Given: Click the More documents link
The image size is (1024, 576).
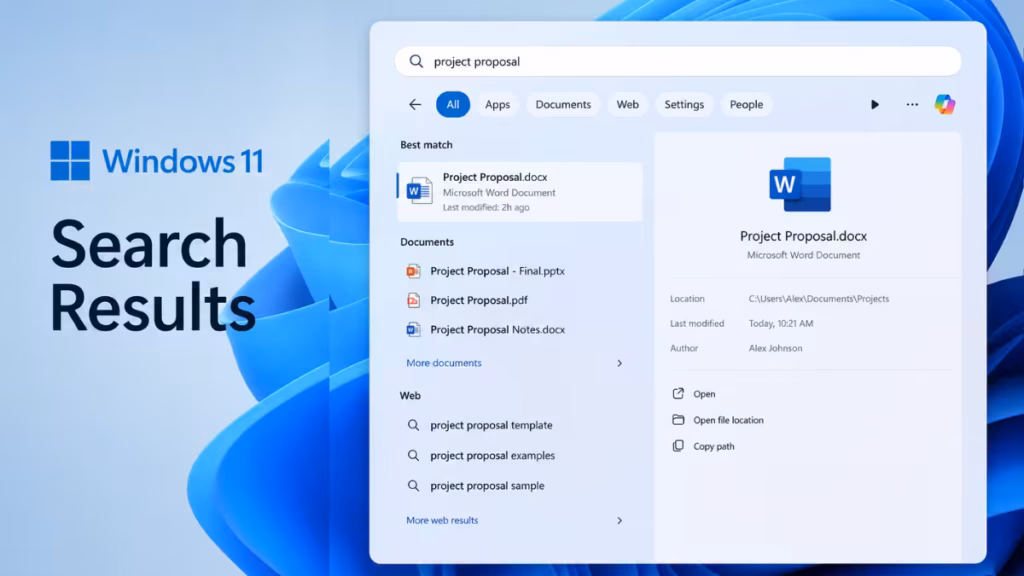Looking at the screenshot, I should point(443,363).
